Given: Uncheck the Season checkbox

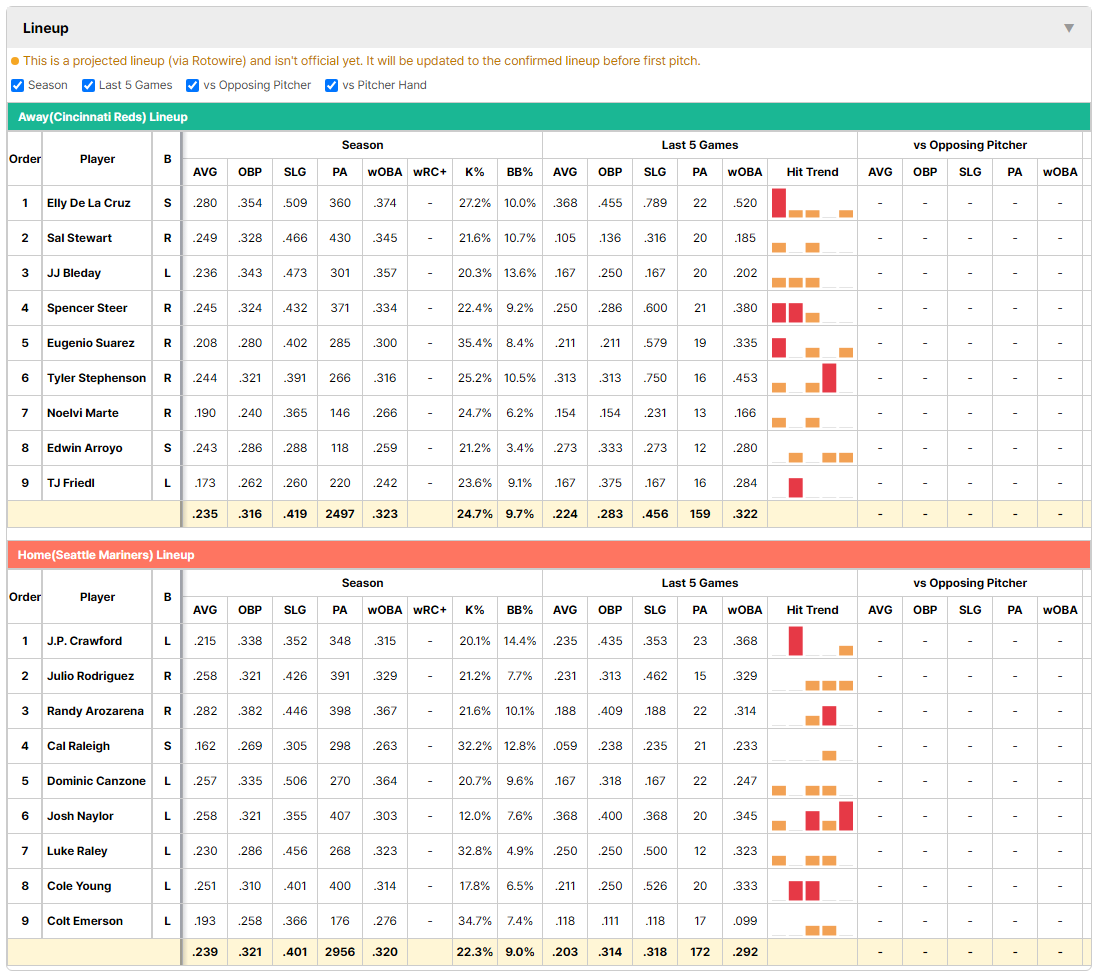Looking at the screenshot, I should [18, 85].
